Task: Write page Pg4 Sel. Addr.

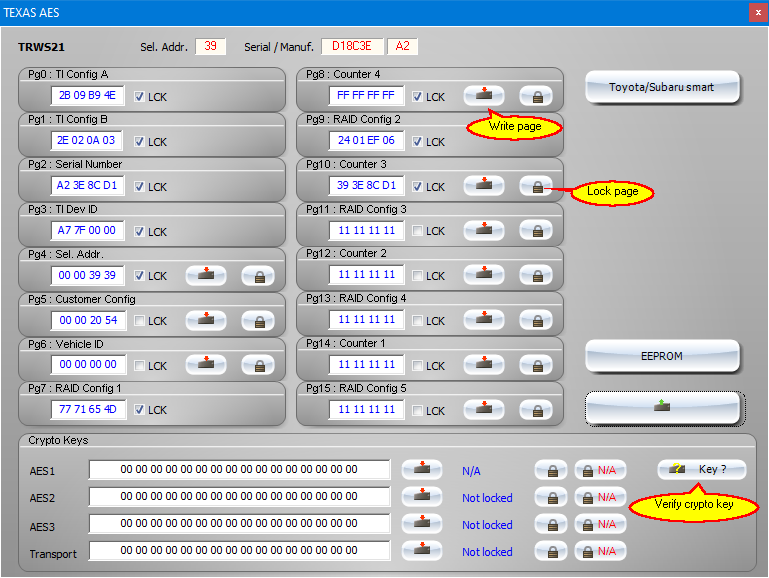Action: click(206, 275)
